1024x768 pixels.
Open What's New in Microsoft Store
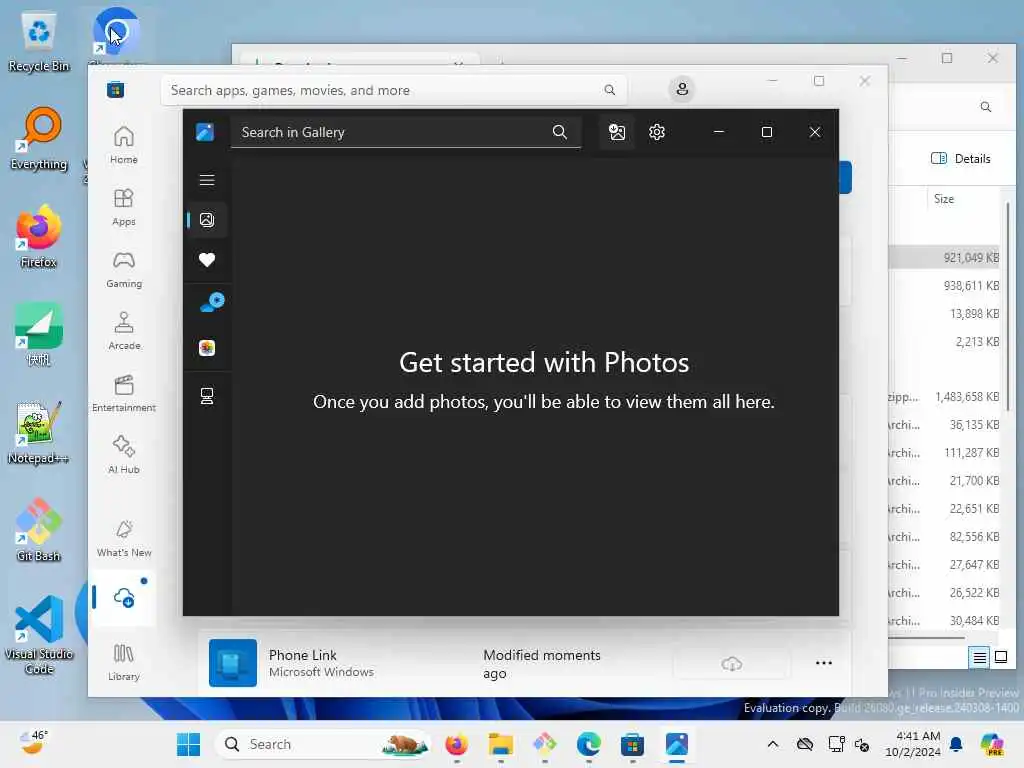[x=123, y=539]
